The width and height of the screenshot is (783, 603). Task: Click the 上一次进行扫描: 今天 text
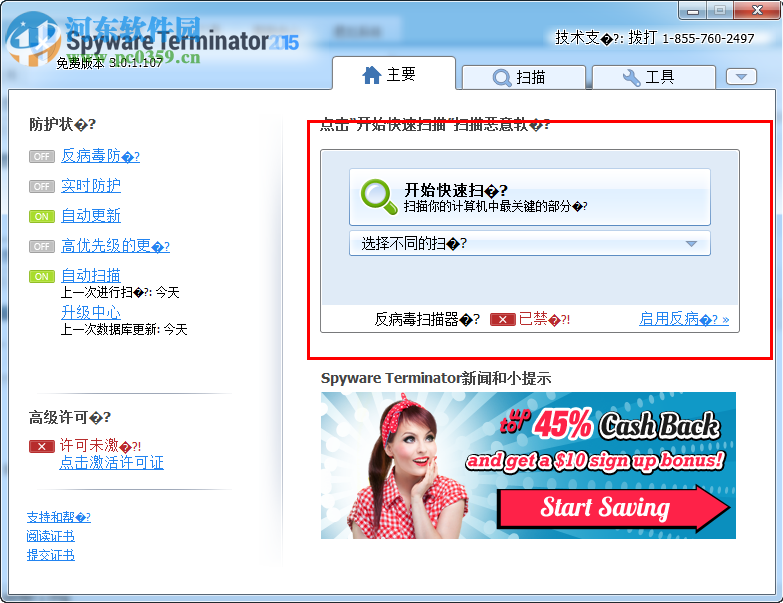[120, 293]
